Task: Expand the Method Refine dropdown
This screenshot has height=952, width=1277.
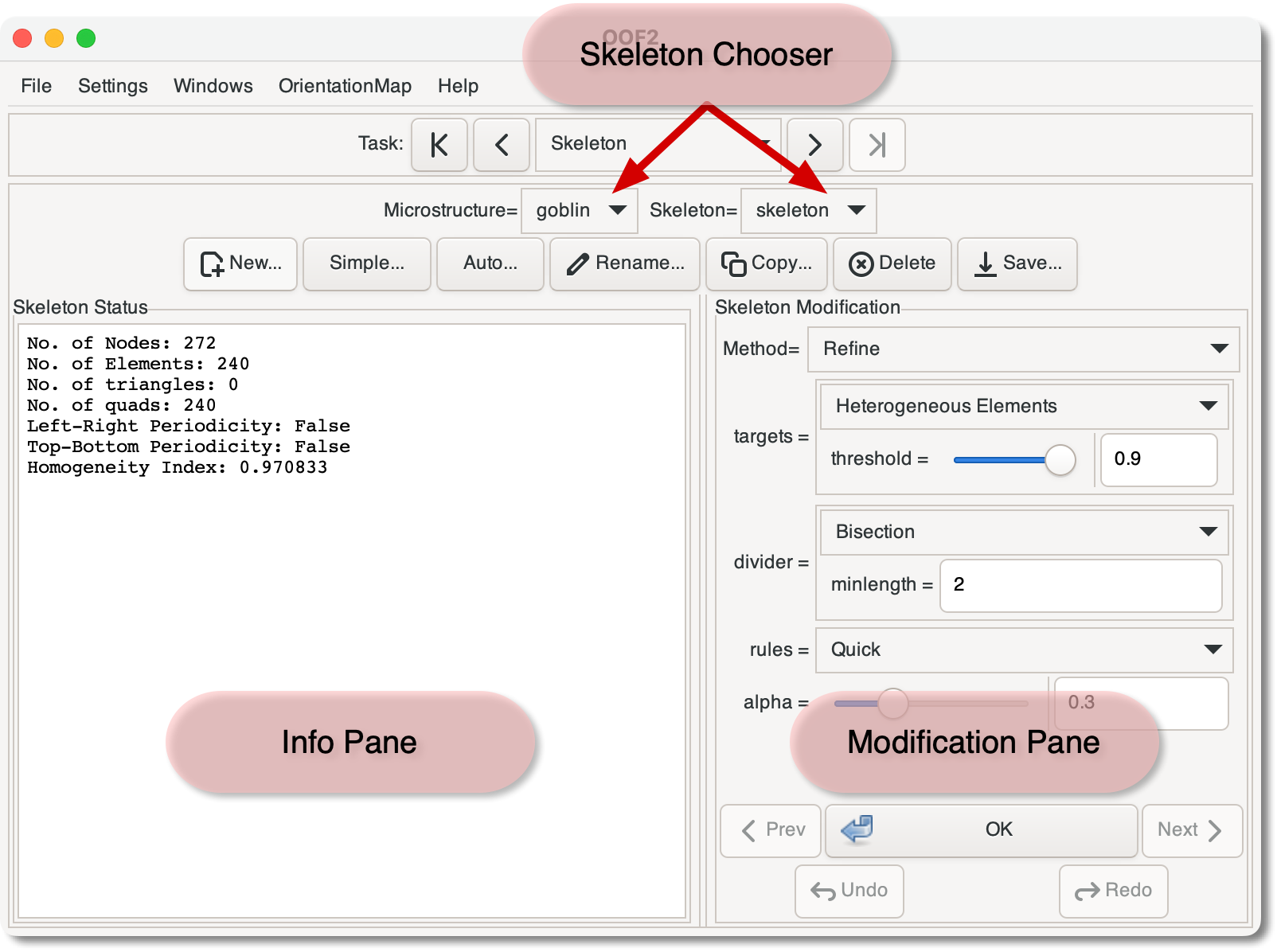Action: pyautogui.click(x=1023, y=349)
